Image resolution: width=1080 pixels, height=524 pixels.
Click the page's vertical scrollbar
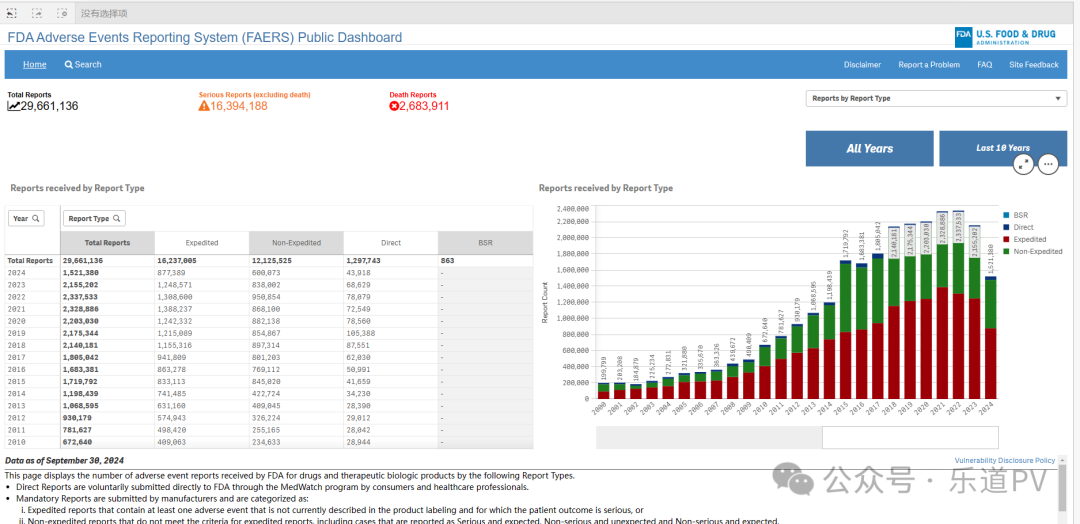(x=1063, y=489)
